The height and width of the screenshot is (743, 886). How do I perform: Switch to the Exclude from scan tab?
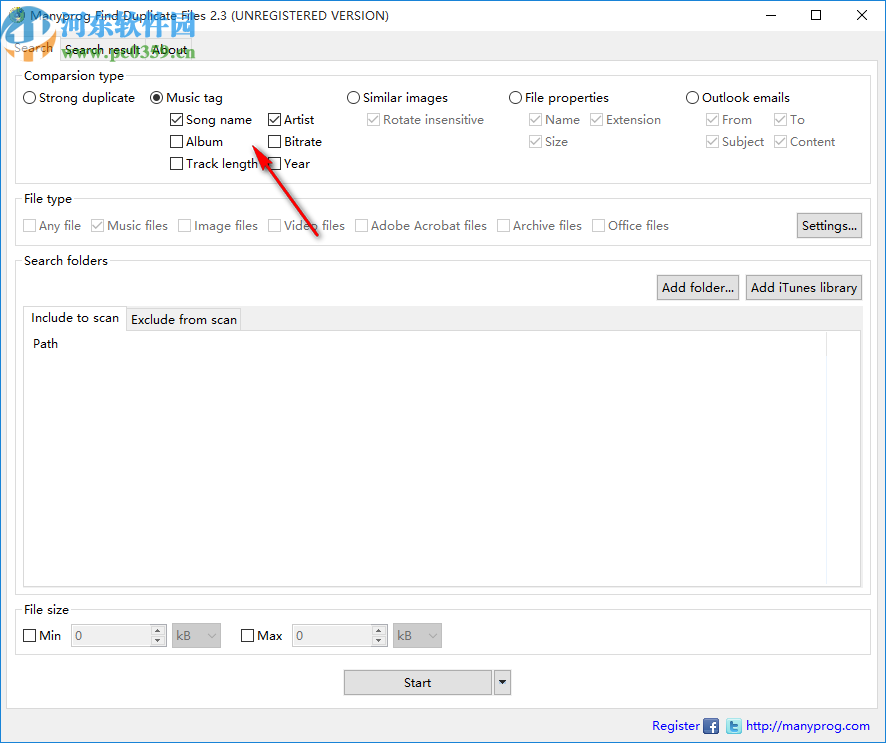pos(183,319)
